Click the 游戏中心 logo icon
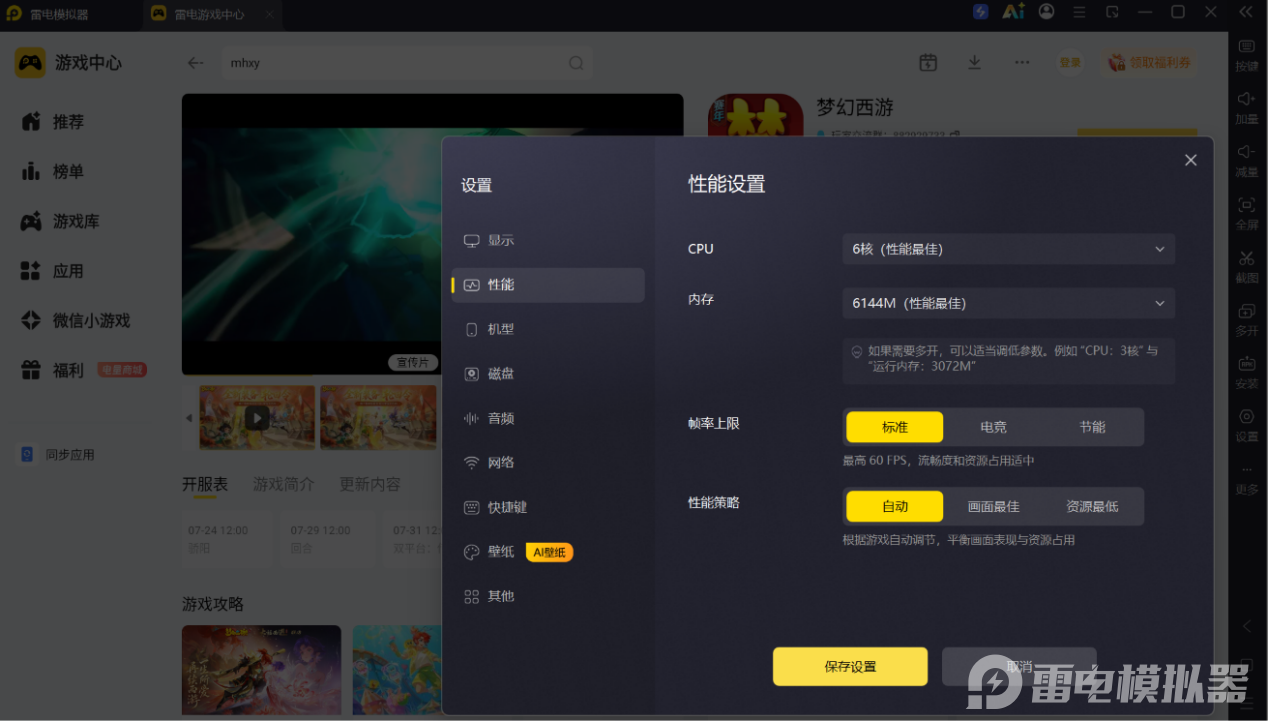This screenshot has width=1268, height=721. point(30,62)
